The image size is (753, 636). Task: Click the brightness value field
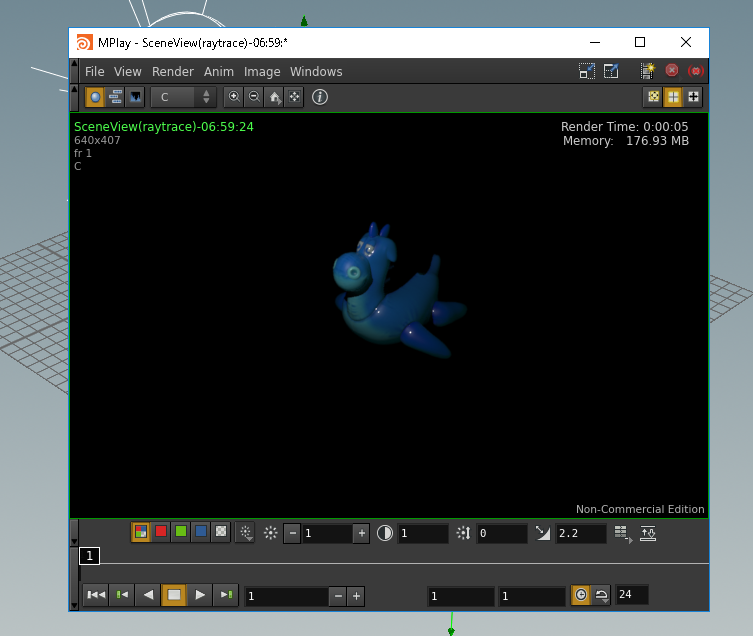(x=327, y=533)
